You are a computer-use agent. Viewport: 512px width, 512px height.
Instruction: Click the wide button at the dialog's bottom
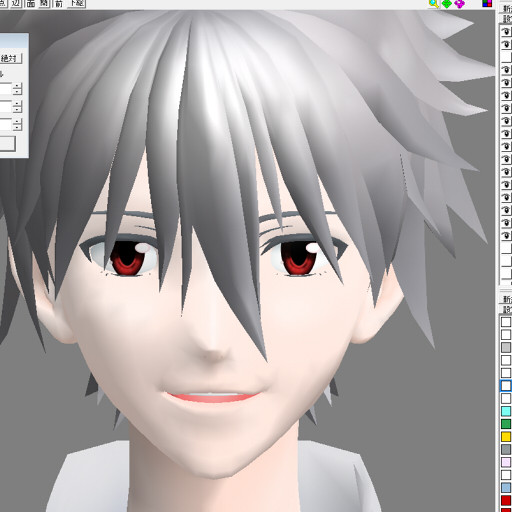[x=7, y=144]
